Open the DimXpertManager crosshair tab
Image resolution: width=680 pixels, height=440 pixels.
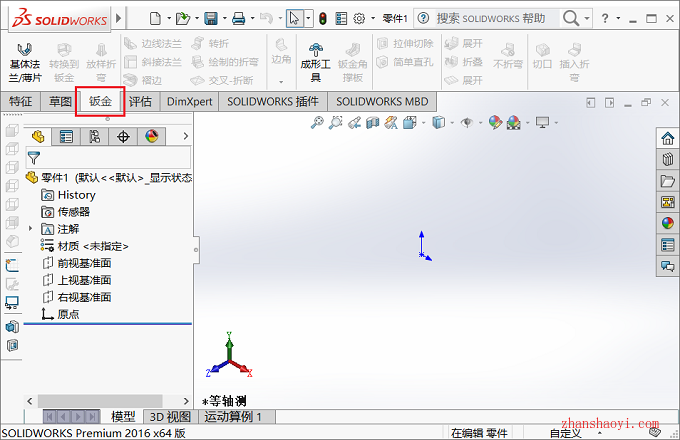[123, 137]
